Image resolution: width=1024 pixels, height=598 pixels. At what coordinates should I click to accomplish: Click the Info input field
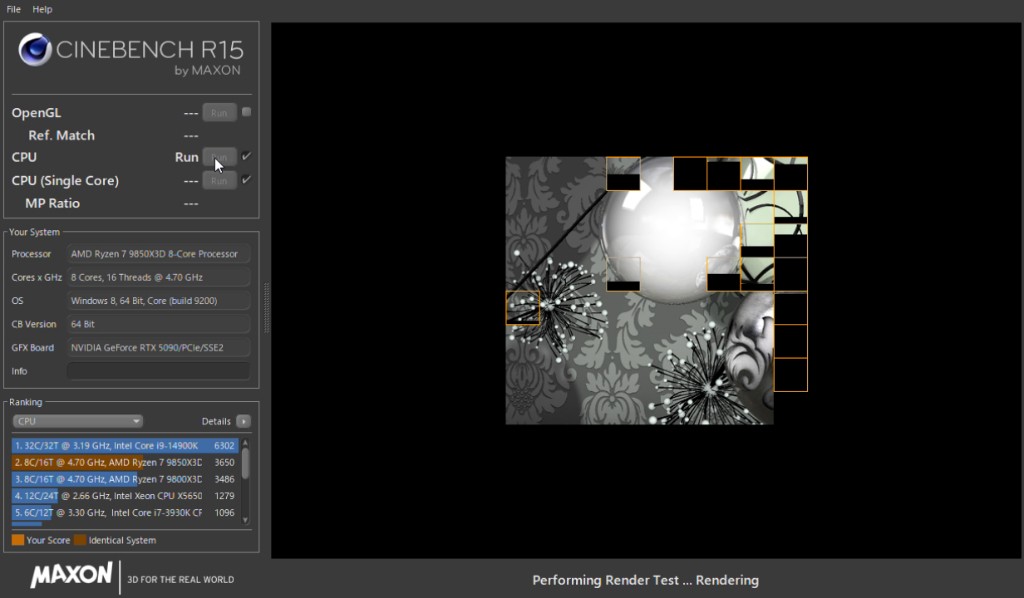[x=158, y=371]
